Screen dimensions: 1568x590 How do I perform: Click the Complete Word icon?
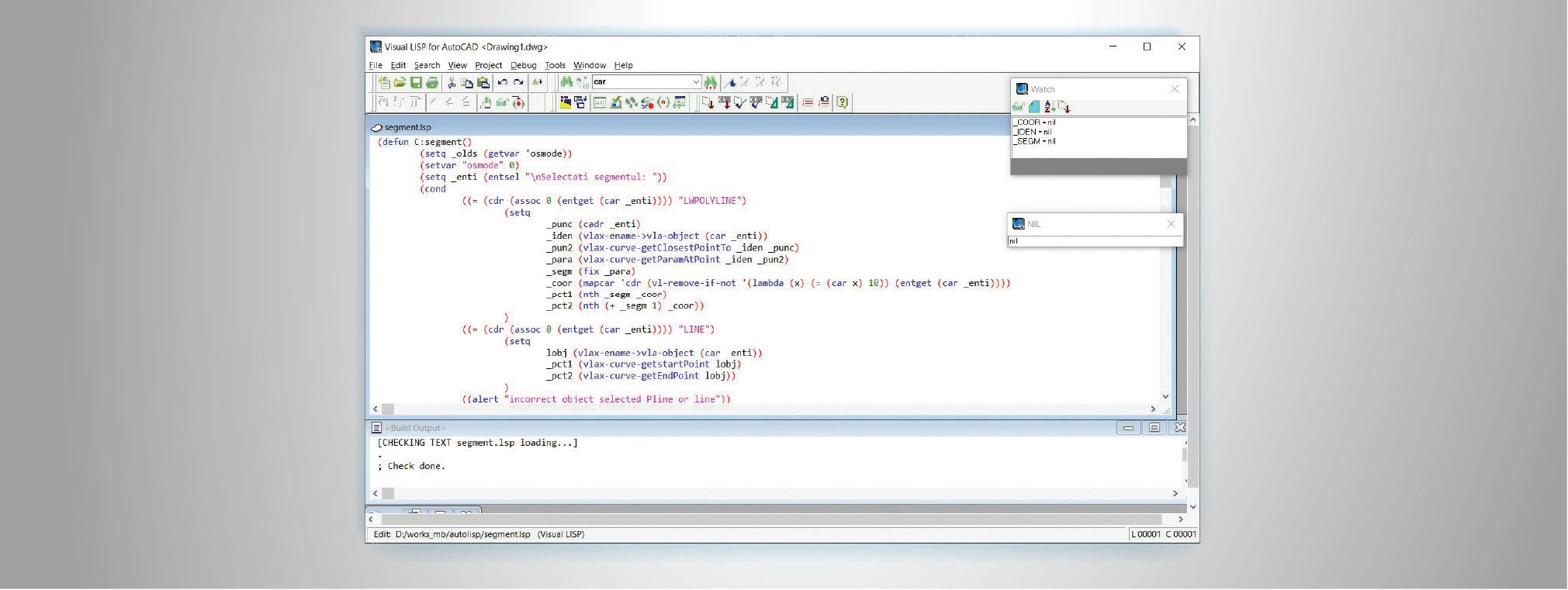(538, 82)
